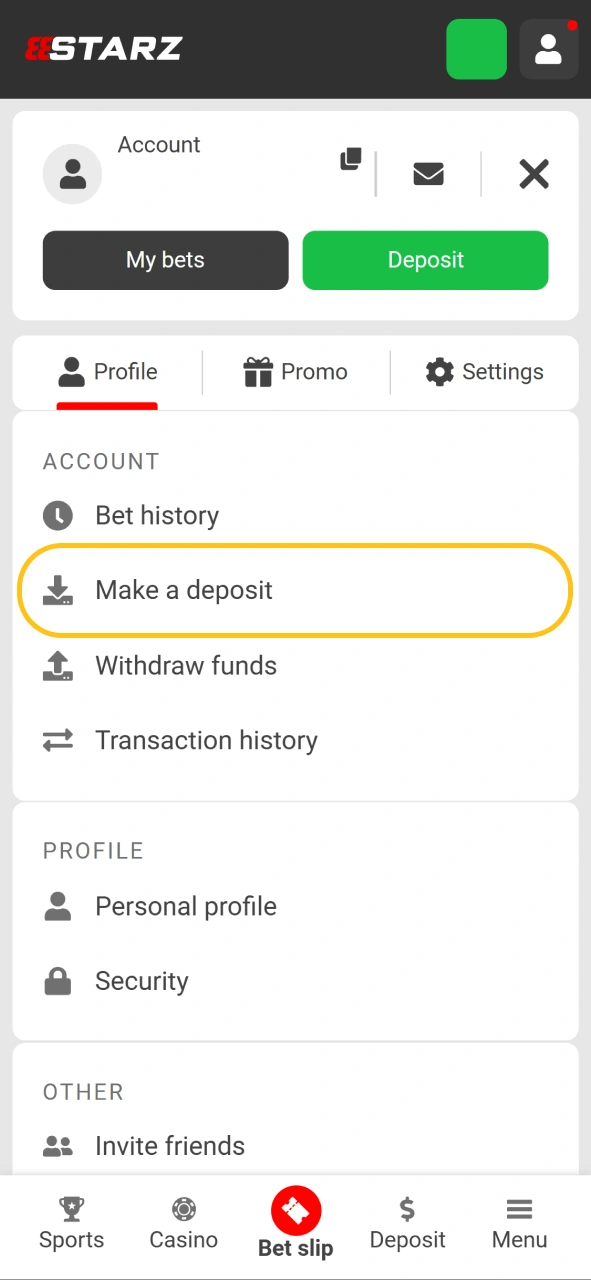Viewport: 591px width, 1280px height.
Task: Tap the account avatar icon in the header
Action: tap(548, 49)
